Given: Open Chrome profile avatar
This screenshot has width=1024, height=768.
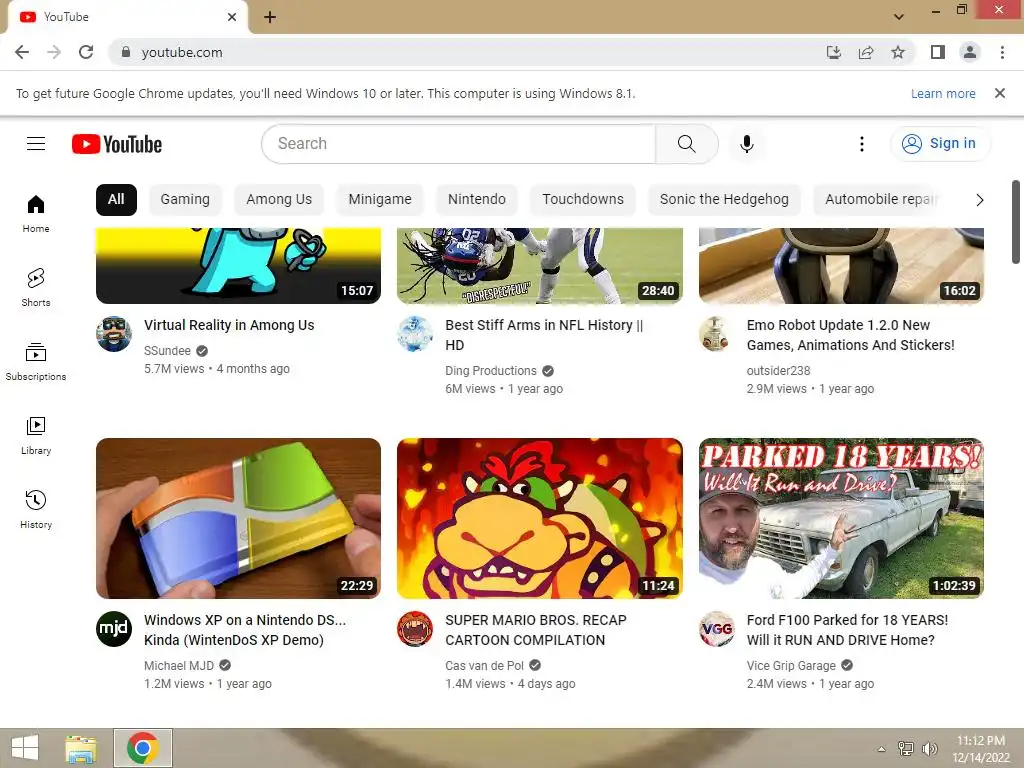Looking at the screenshot, I should 970,52.
